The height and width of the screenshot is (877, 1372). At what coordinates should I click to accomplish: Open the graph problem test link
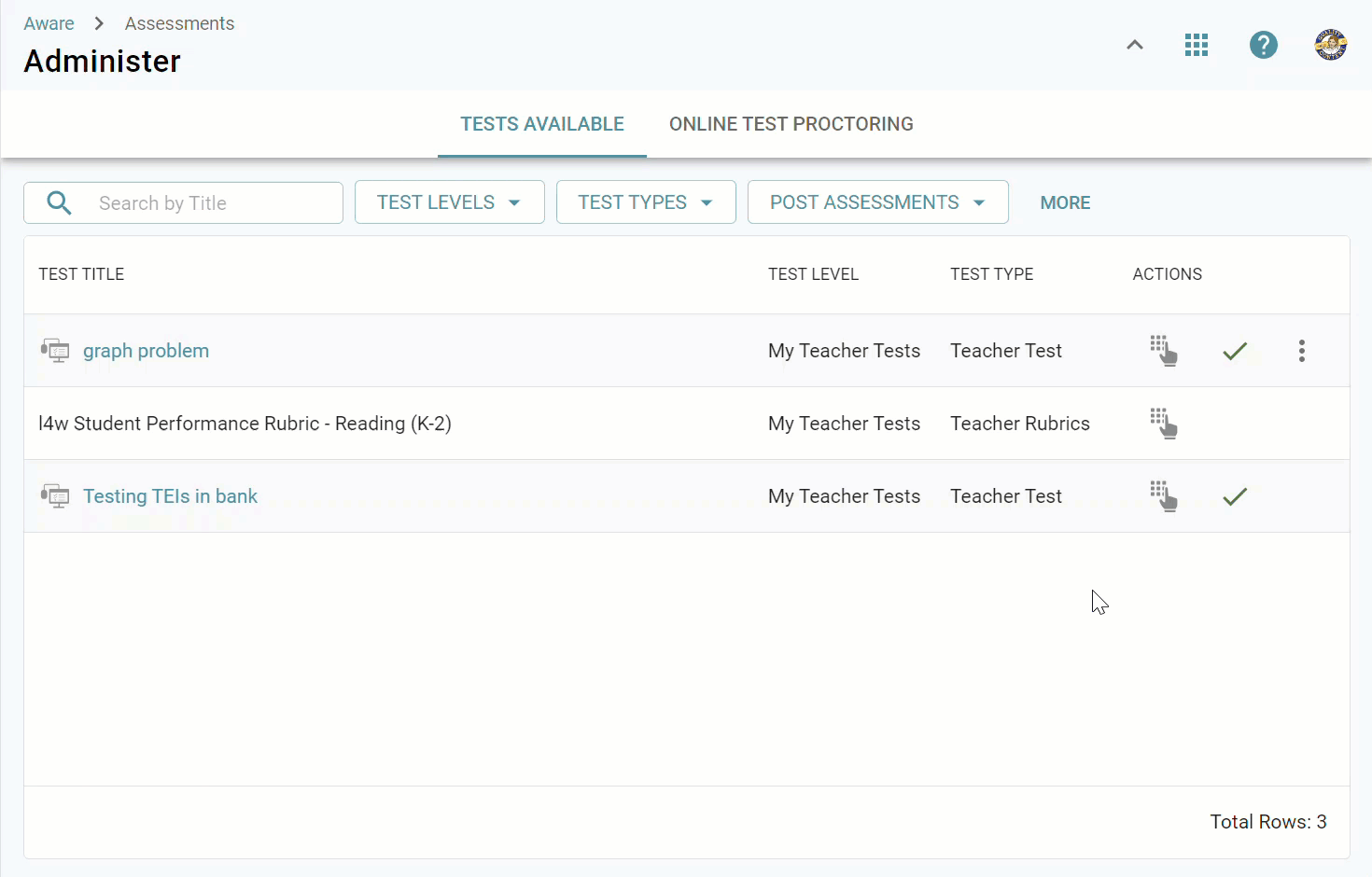tap(146, 351)
